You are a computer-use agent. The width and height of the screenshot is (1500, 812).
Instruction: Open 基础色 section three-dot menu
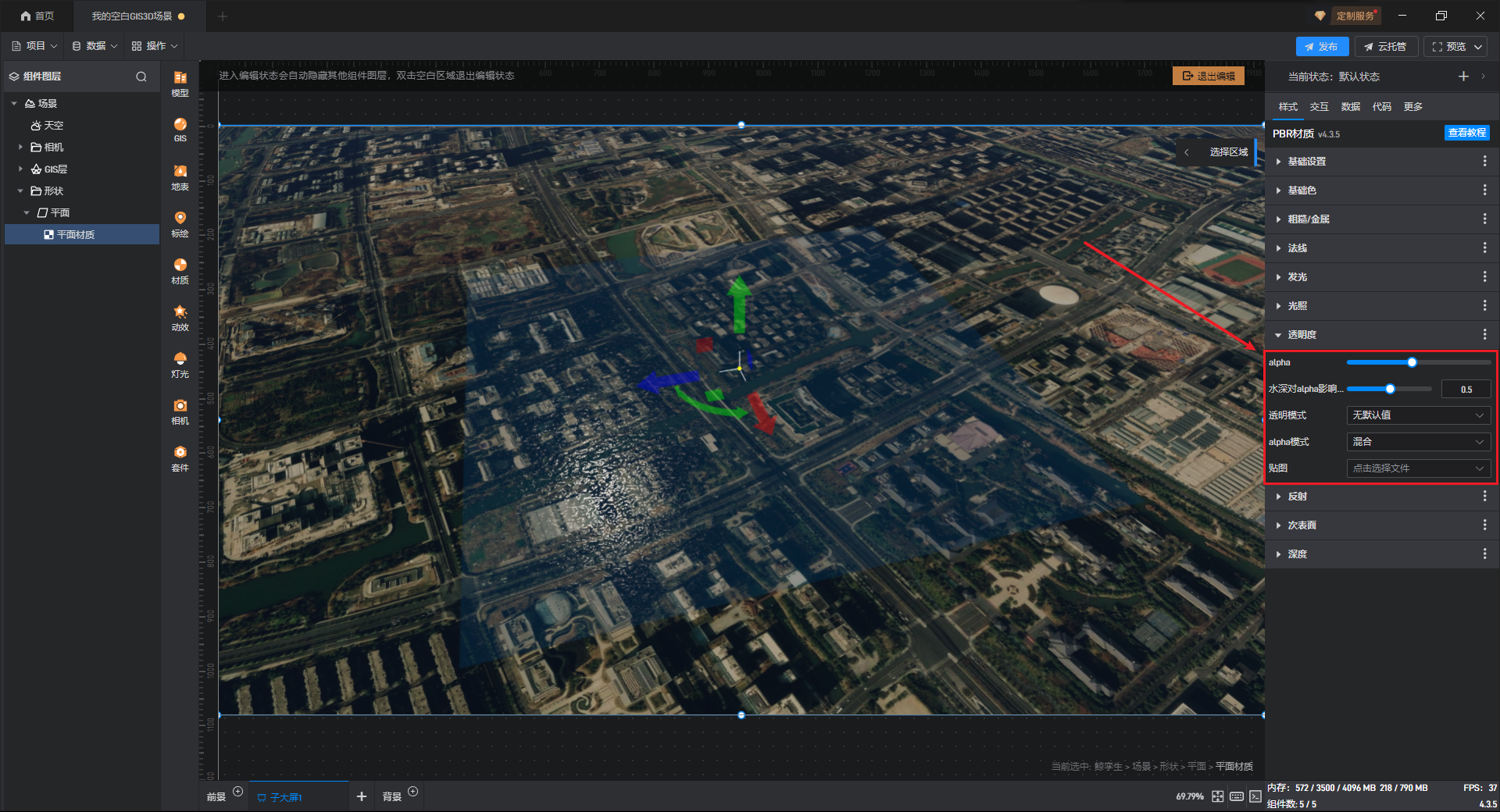point(1484,190)
